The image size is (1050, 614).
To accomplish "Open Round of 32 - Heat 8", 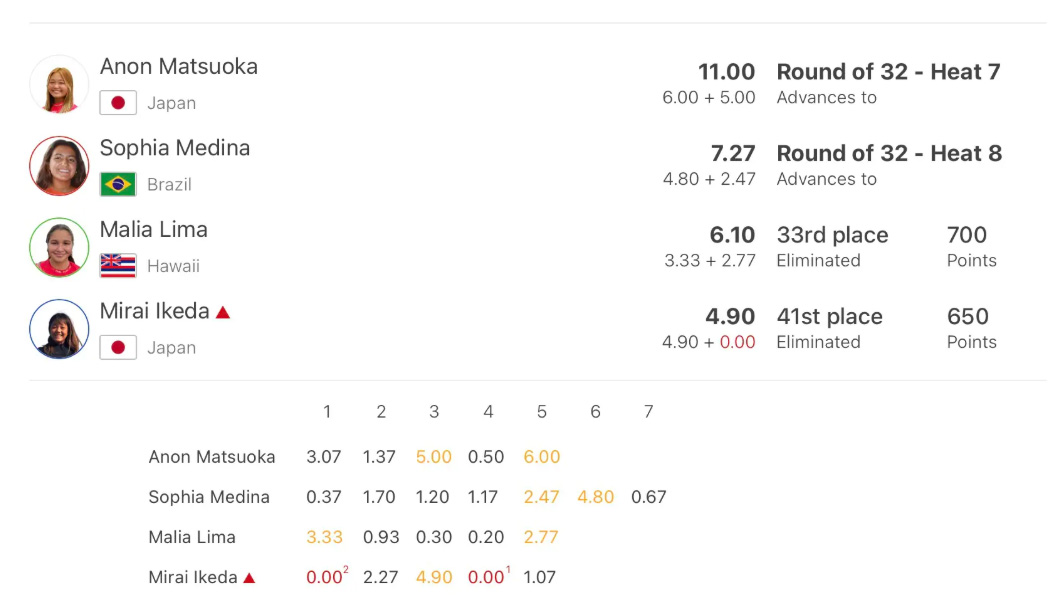I will [x=888, y=154].
